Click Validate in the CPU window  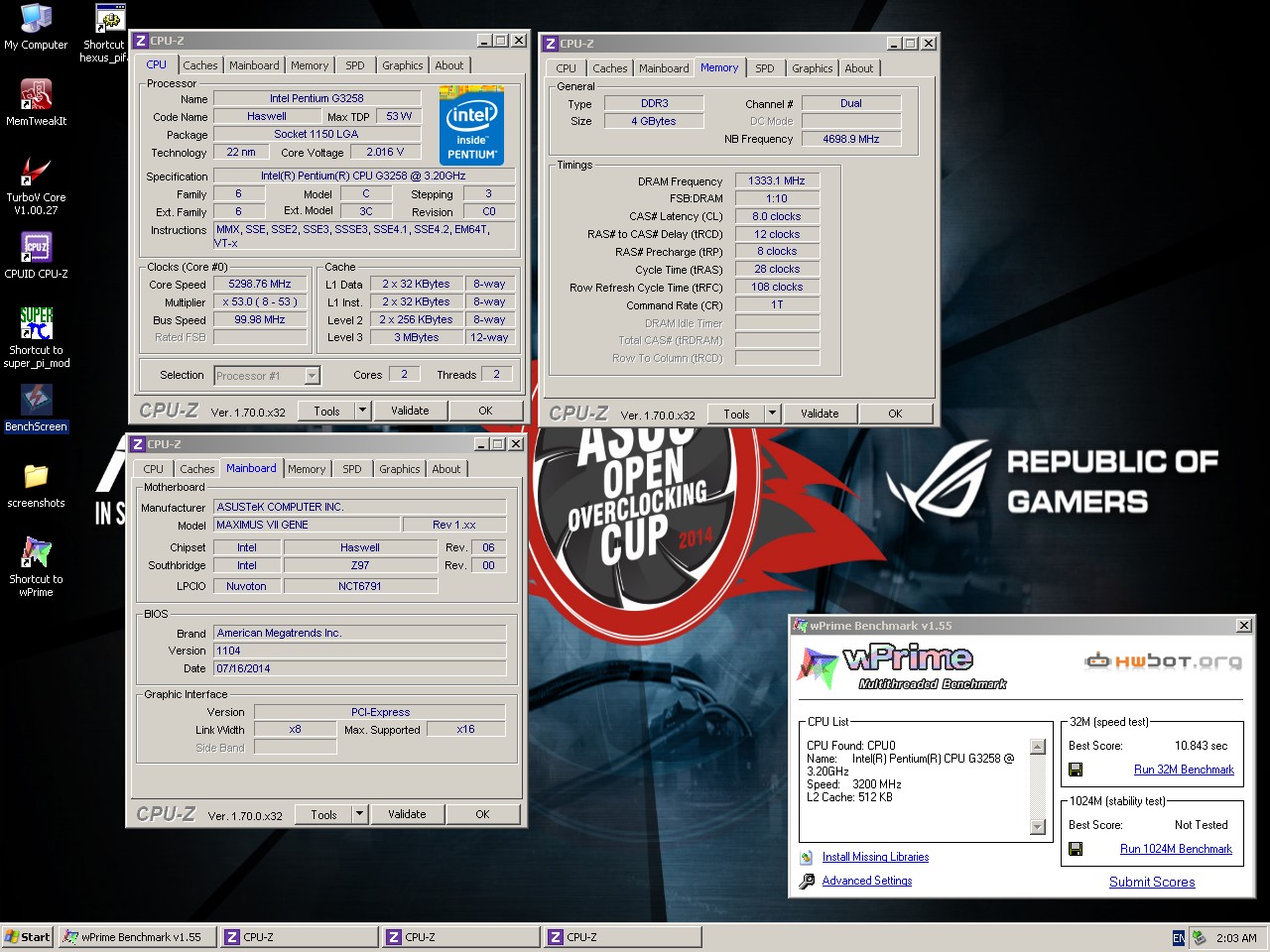(x=410, y=411)
